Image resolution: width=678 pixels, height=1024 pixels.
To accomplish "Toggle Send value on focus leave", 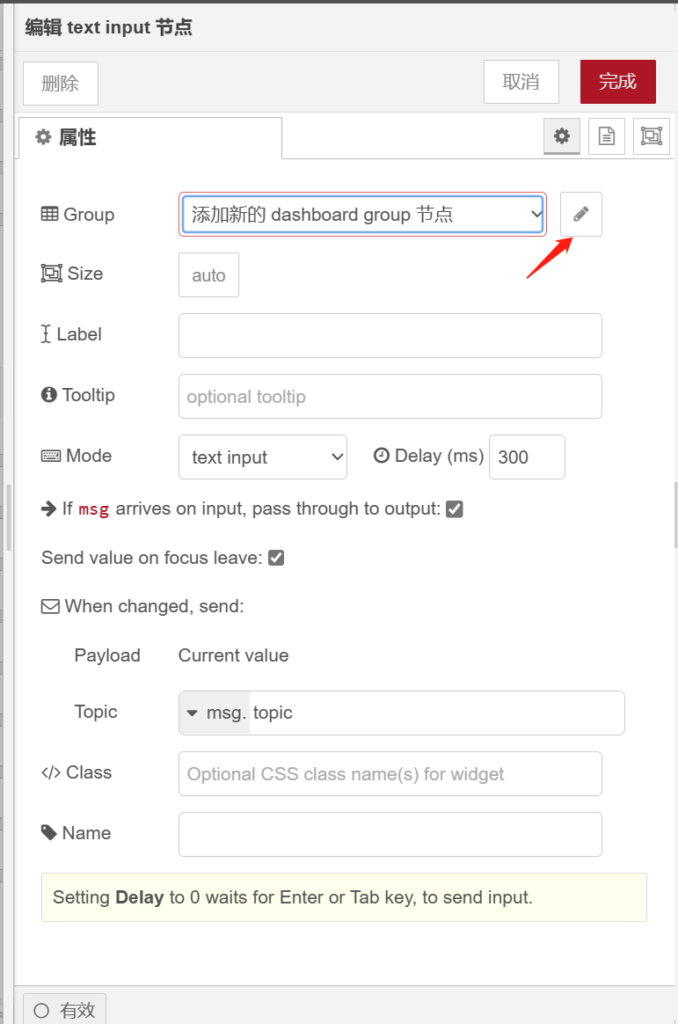I will point(276,558).
